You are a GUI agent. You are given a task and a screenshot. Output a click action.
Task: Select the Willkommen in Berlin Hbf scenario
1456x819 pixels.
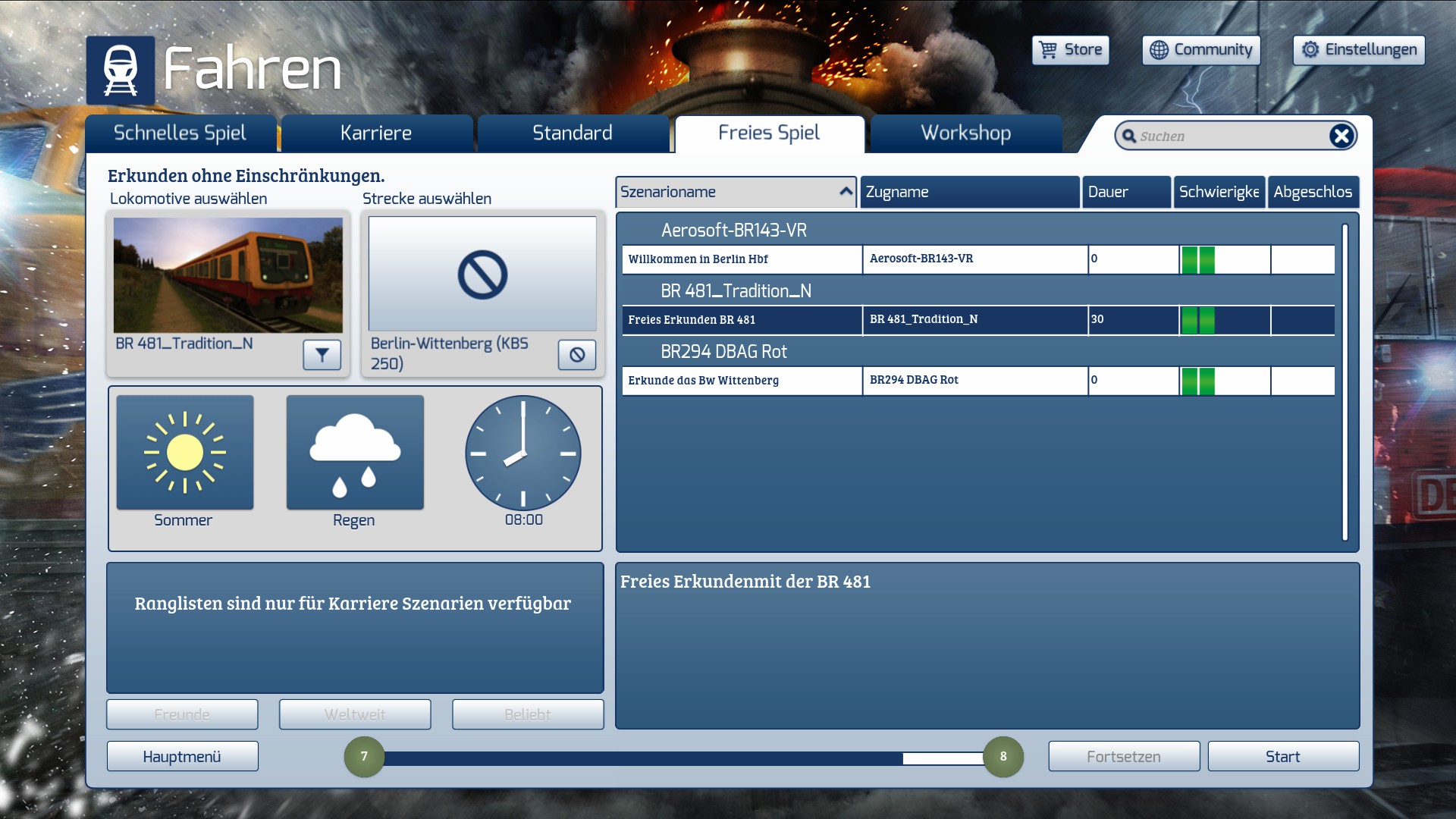point(741,259)
